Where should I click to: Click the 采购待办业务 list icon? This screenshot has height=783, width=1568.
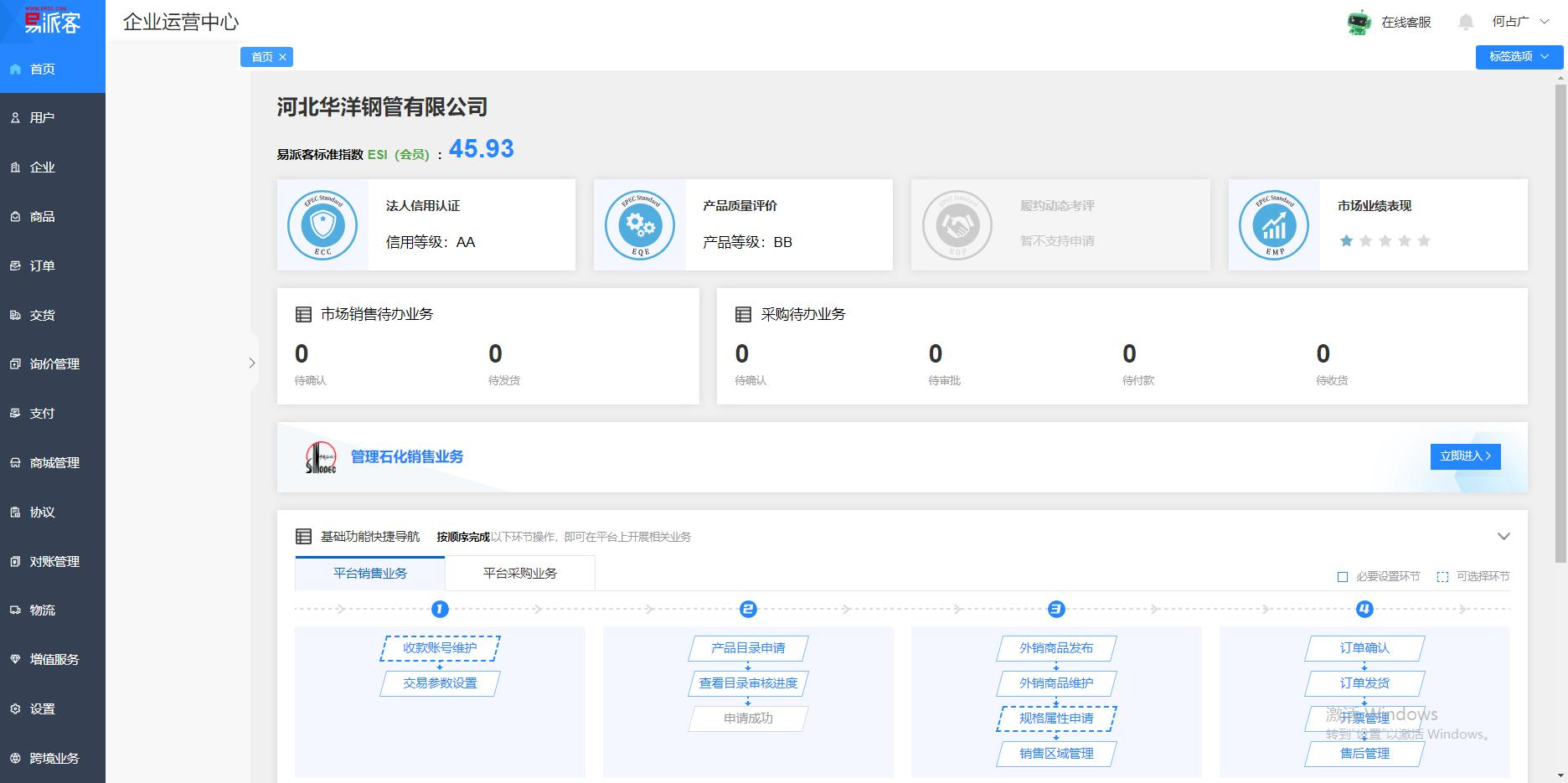pos(743,315)
